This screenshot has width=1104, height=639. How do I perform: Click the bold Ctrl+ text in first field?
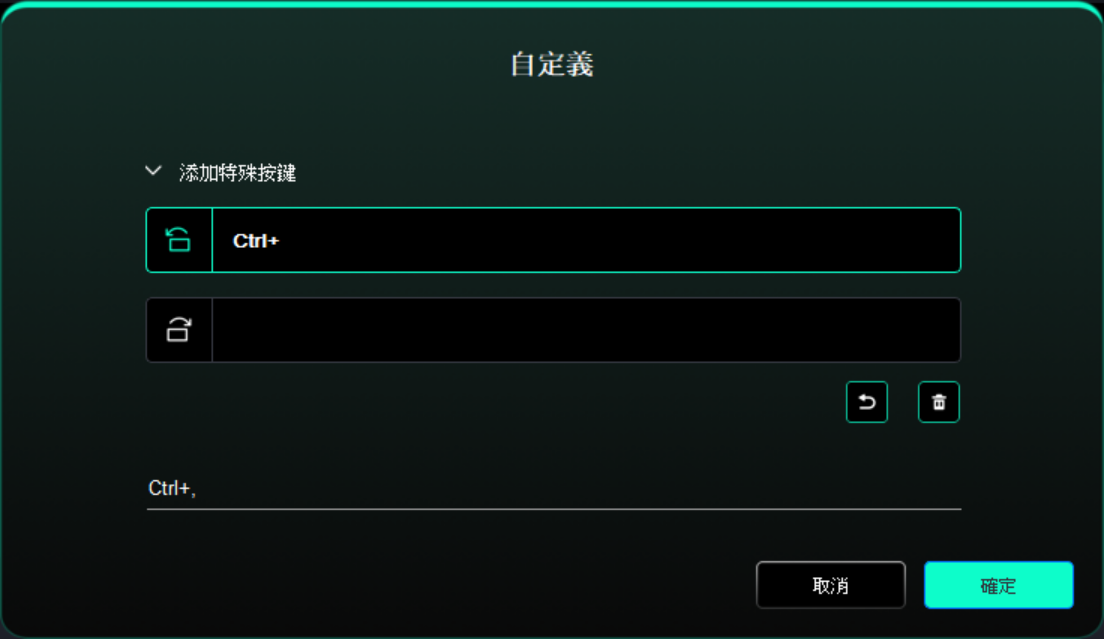point(256,241)
